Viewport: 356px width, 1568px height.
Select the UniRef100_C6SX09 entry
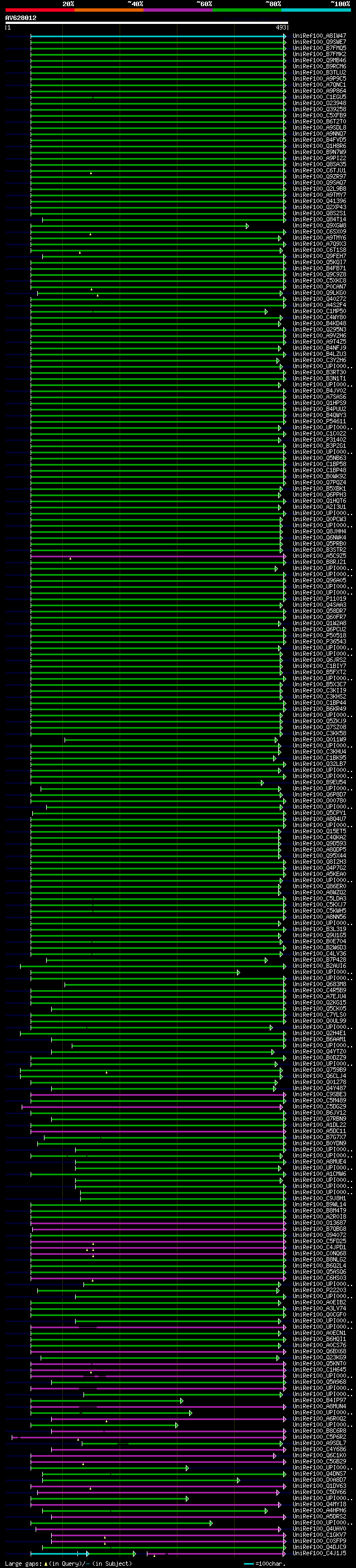[x=319, y=231]
